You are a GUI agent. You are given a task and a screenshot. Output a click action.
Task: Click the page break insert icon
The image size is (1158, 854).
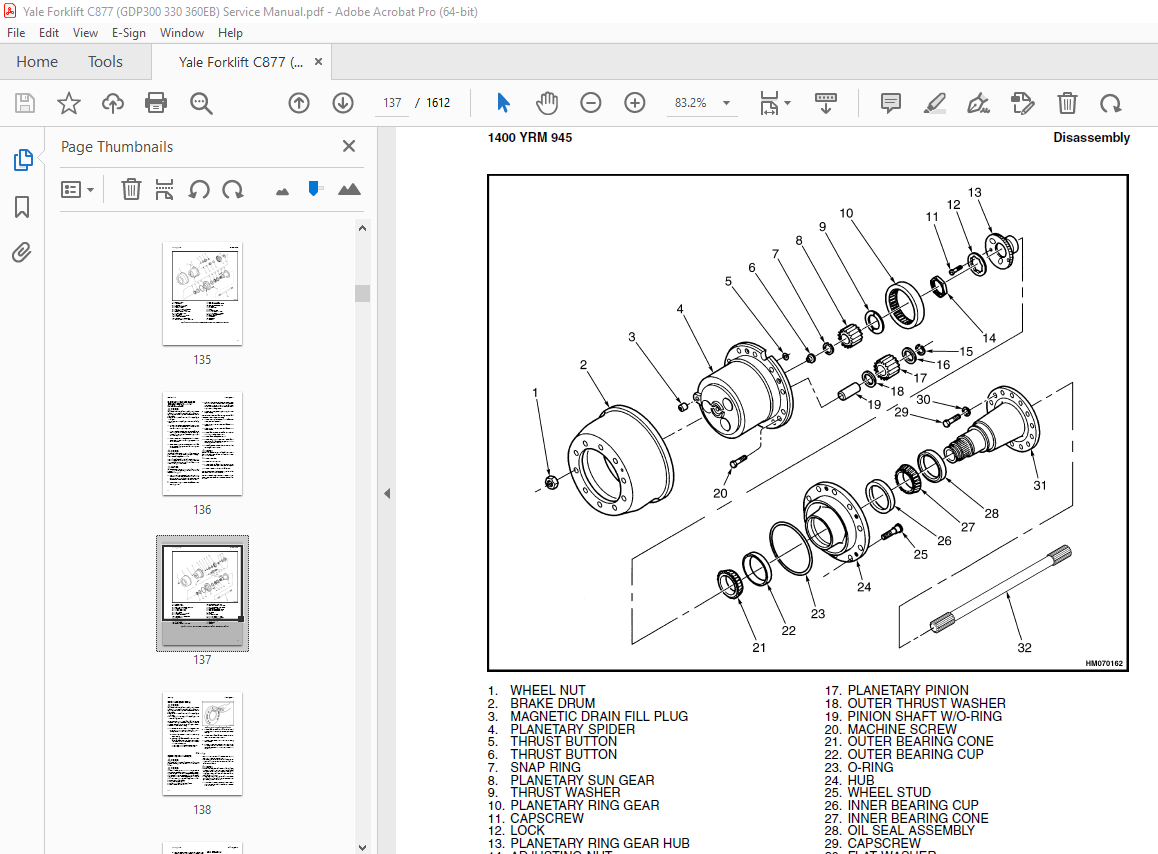164,189
